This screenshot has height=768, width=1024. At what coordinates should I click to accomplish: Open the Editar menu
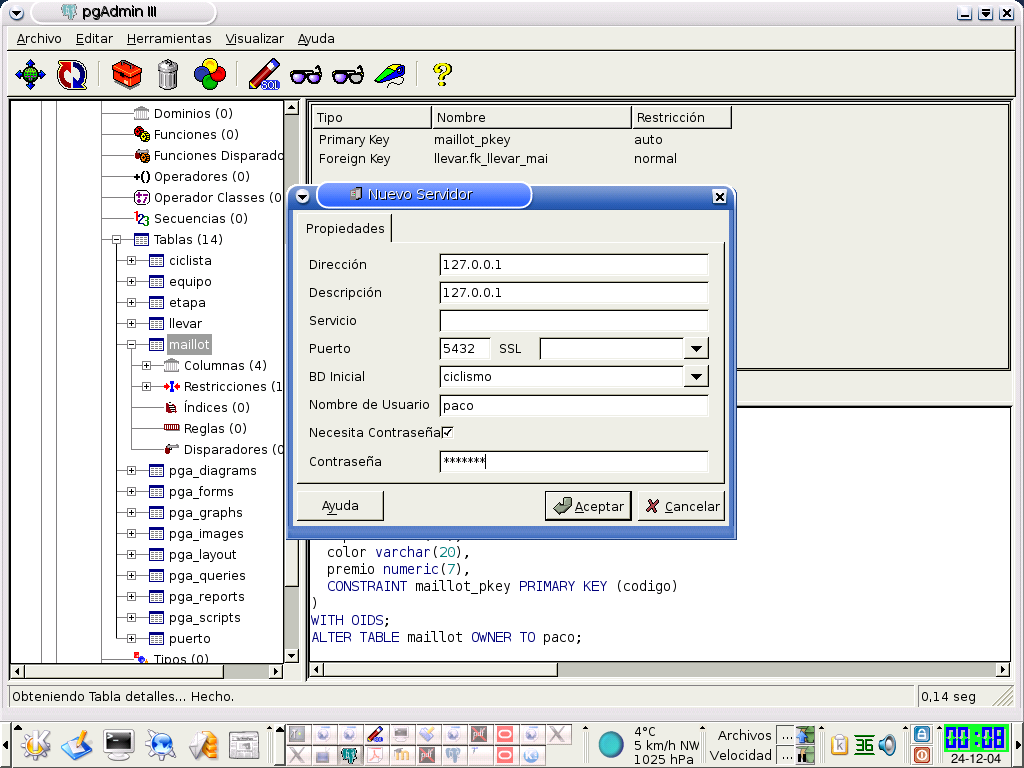coord(94,39)
